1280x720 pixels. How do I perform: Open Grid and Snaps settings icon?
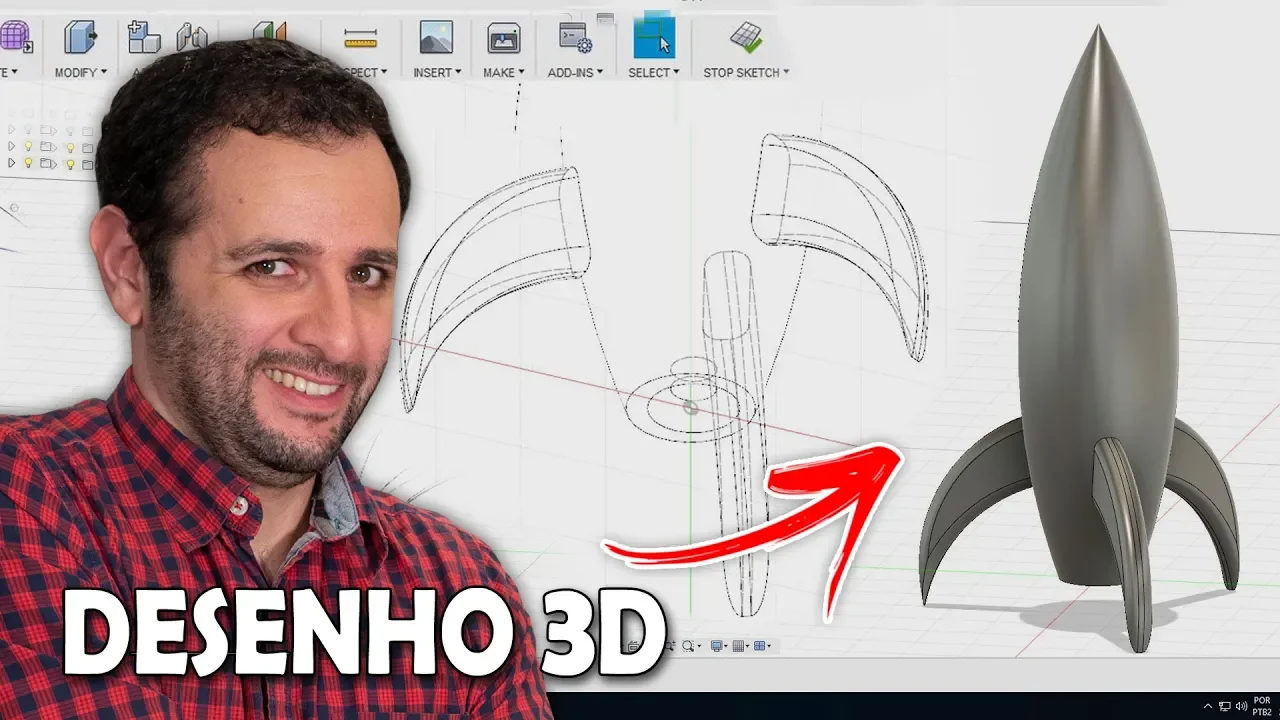pyautogui.click(x=738, y=647)
